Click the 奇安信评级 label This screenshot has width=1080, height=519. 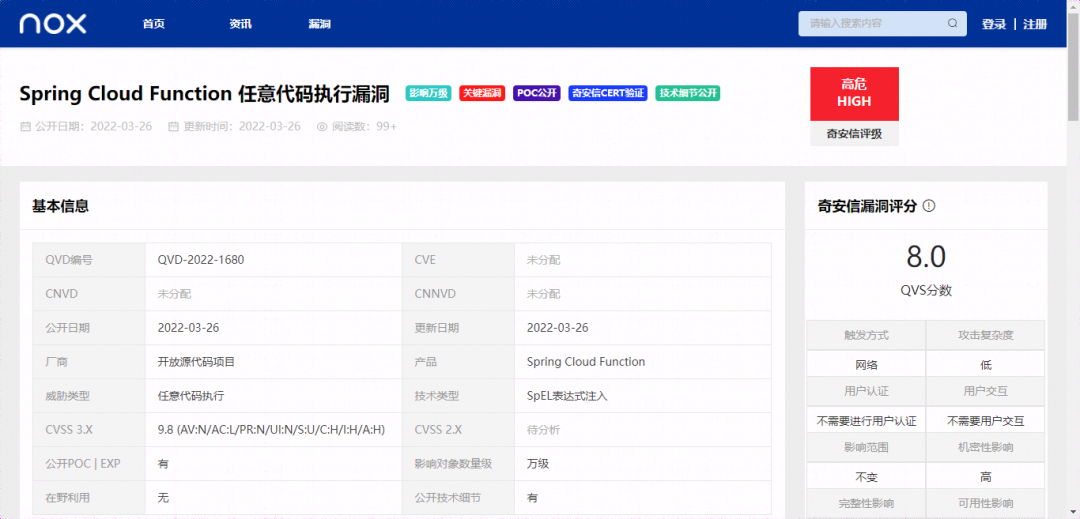[x=854, y=134]
